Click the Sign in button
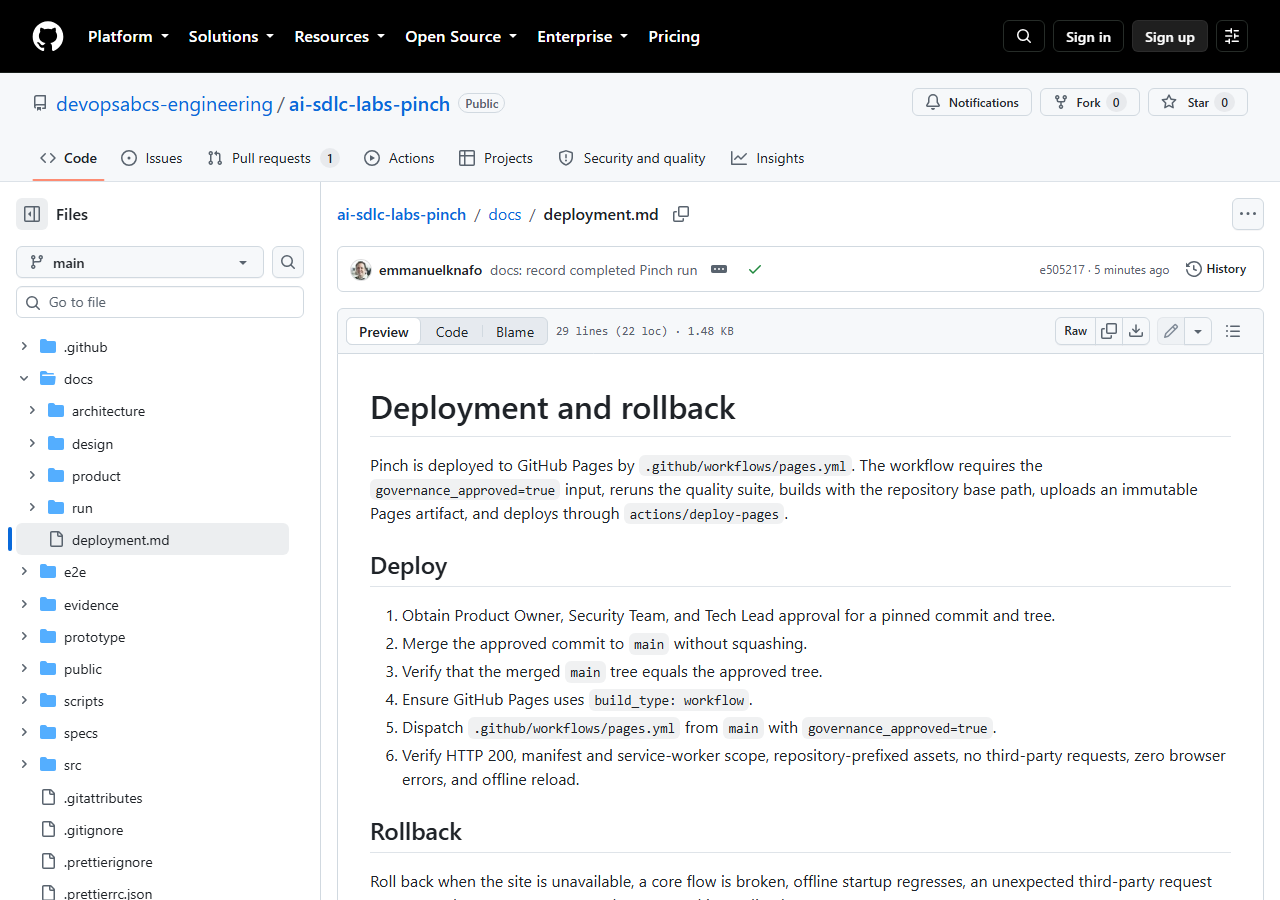The width and height of the screenshot is (1280, 900). [x=1088, y=36]
